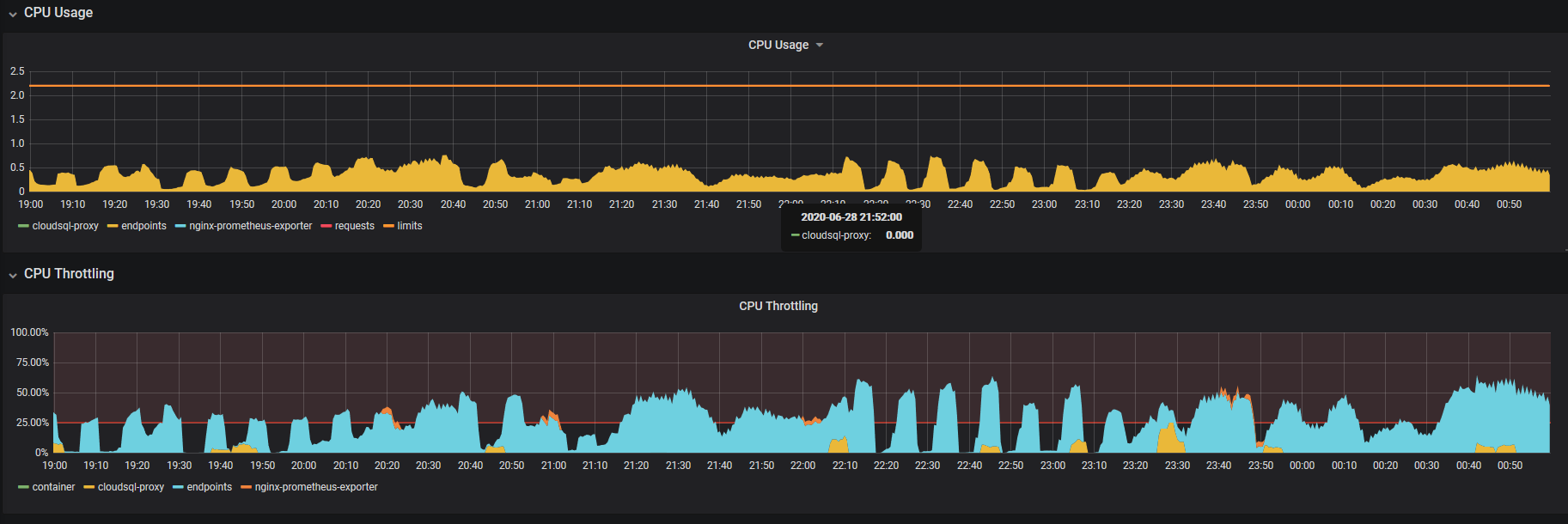
Task: Open the CPU Throttling panel title menu
Action: pyautogui.click(x=778, y=306)
